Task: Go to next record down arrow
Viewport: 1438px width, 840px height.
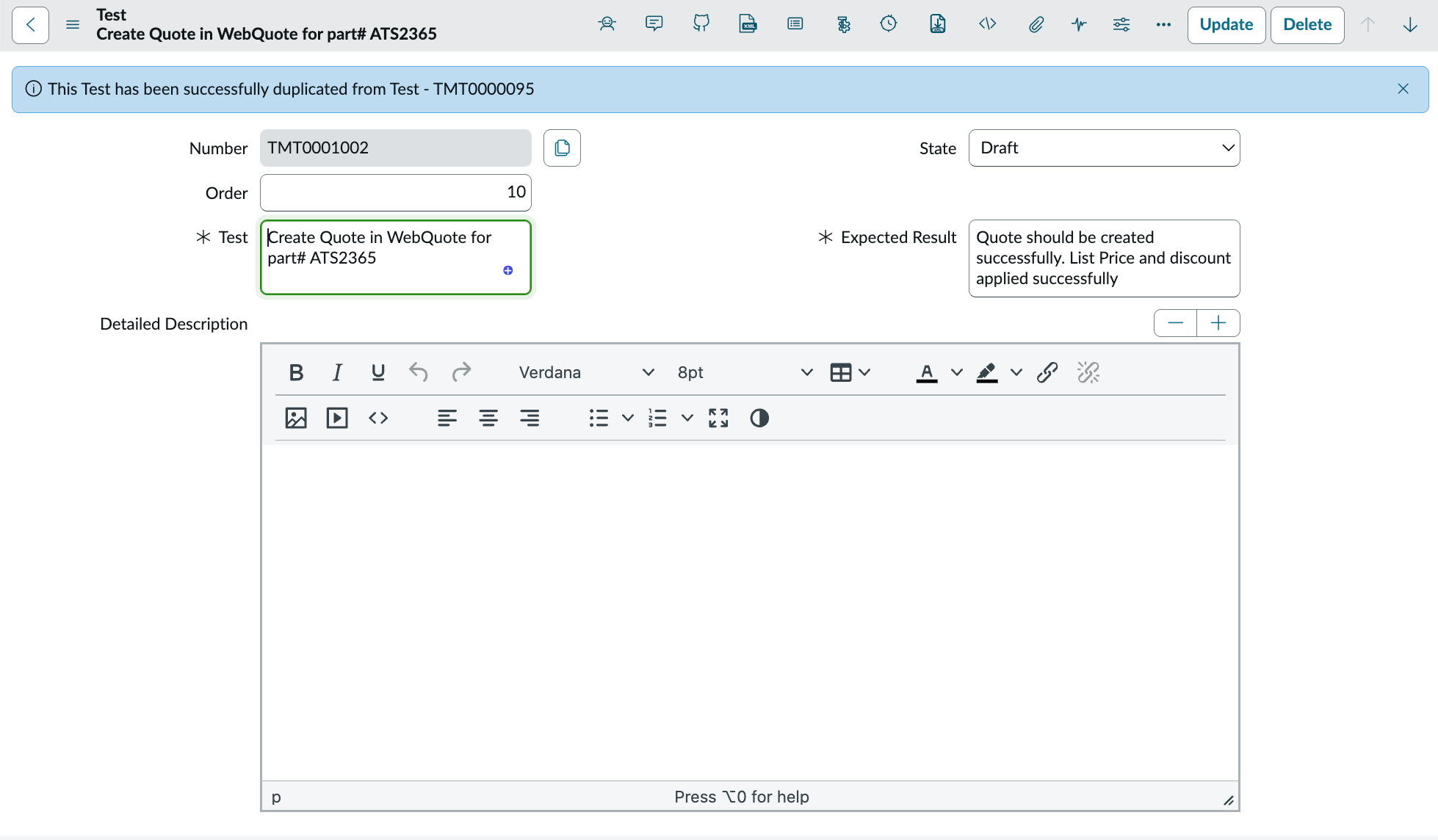Action: (x=1410, y=25)
